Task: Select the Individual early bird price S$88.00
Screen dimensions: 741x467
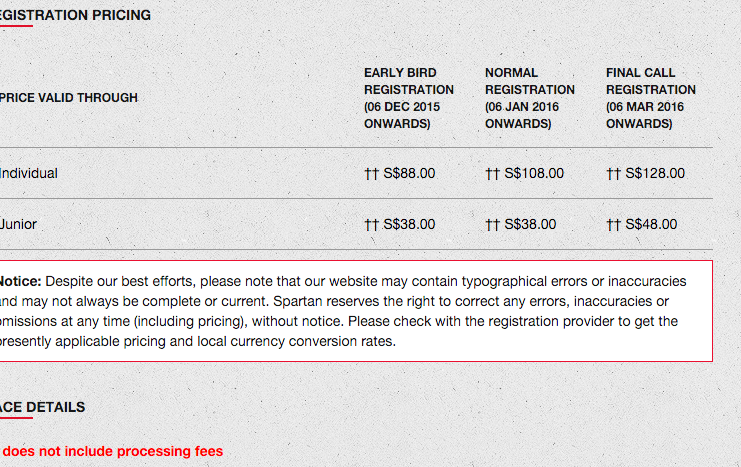Action: (x=409, y=174)
